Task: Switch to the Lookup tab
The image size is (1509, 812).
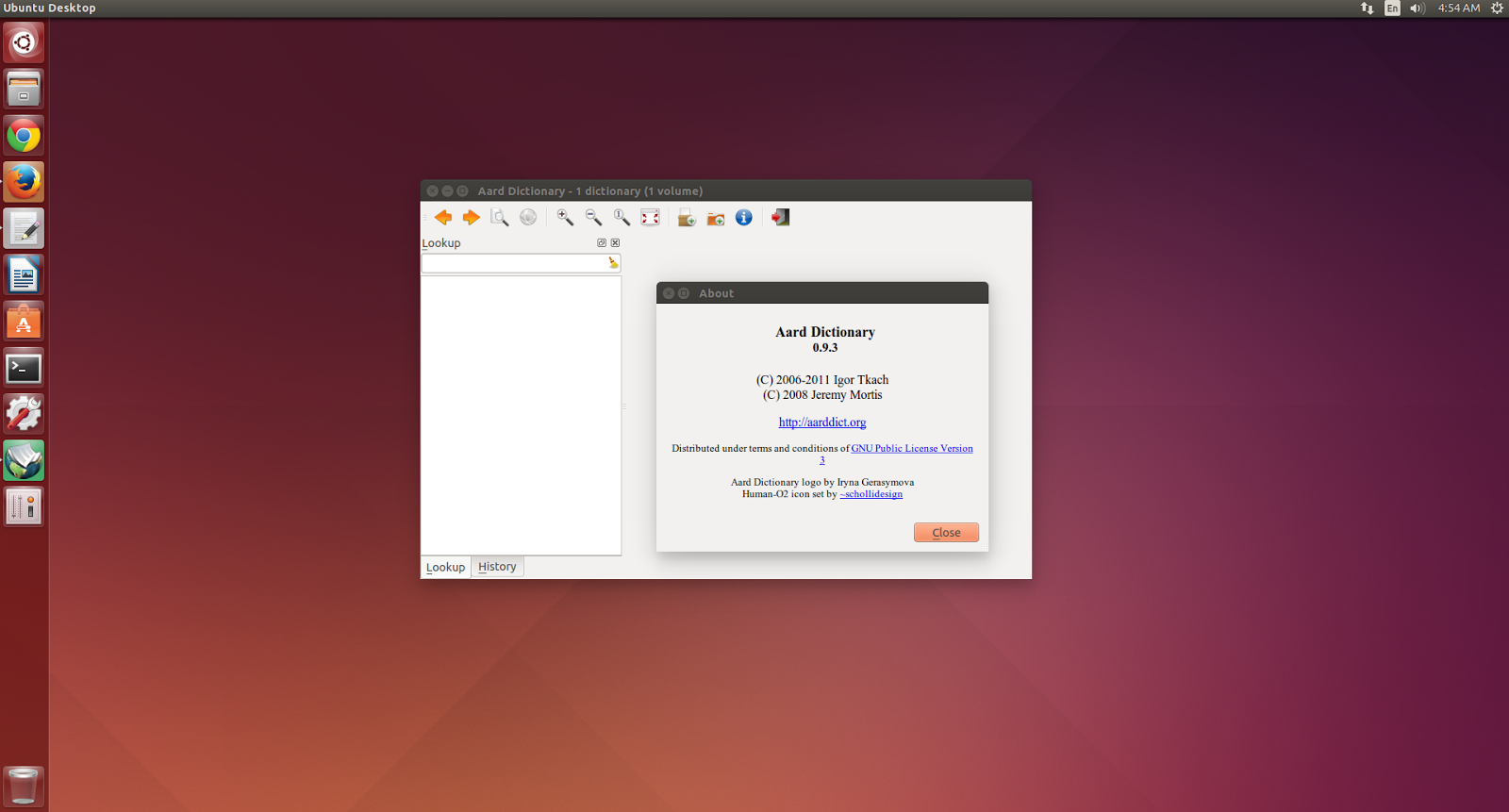Action: tap(445, 567)
